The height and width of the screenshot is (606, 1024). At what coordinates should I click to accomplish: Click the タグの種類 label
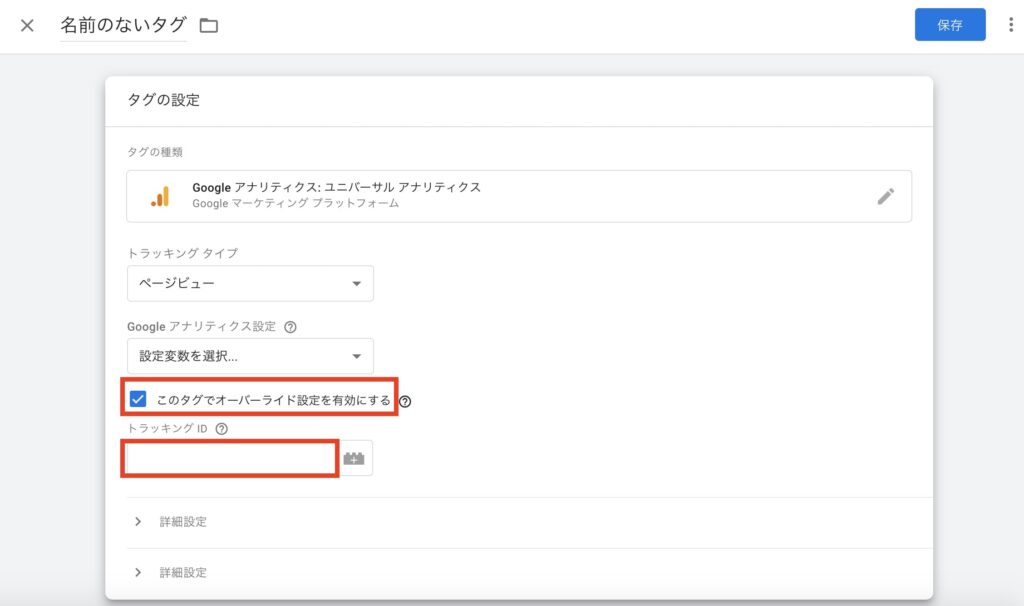click(x=155, y=152)
